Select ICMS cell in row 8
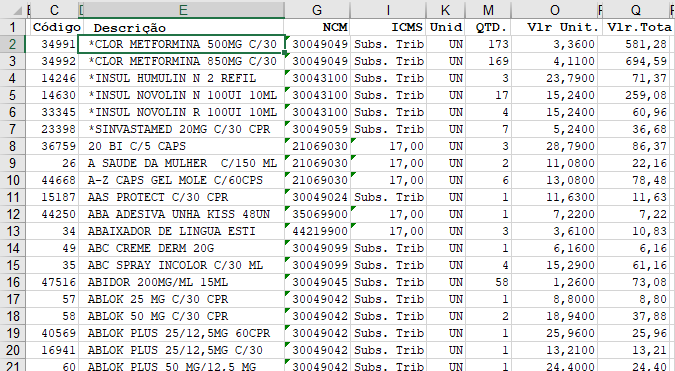 [x=388, y=146]
